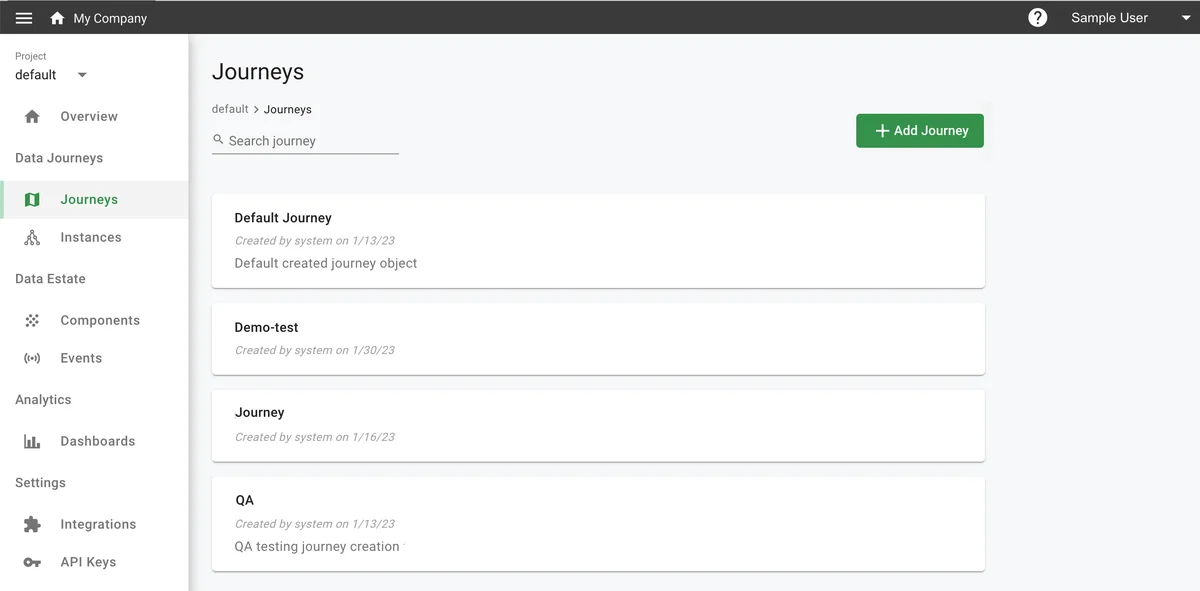Click the Search journey input field
1200x591 pixels.
pos(305,140)
